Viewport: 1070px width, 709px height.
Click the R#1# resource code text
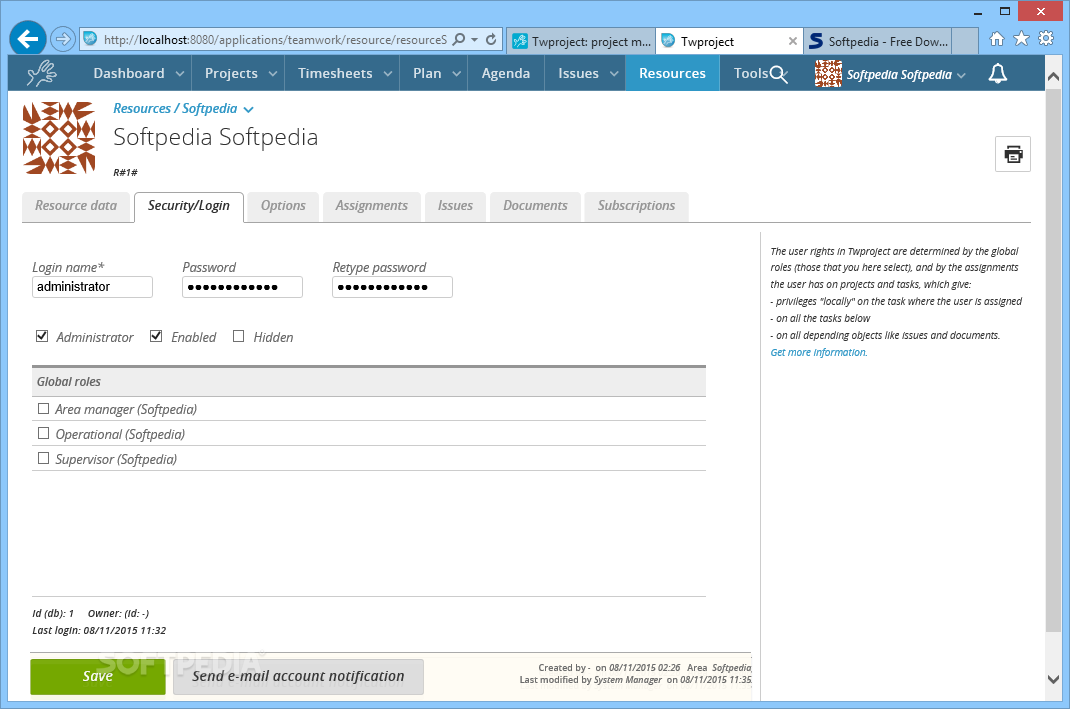click(125, 173)
